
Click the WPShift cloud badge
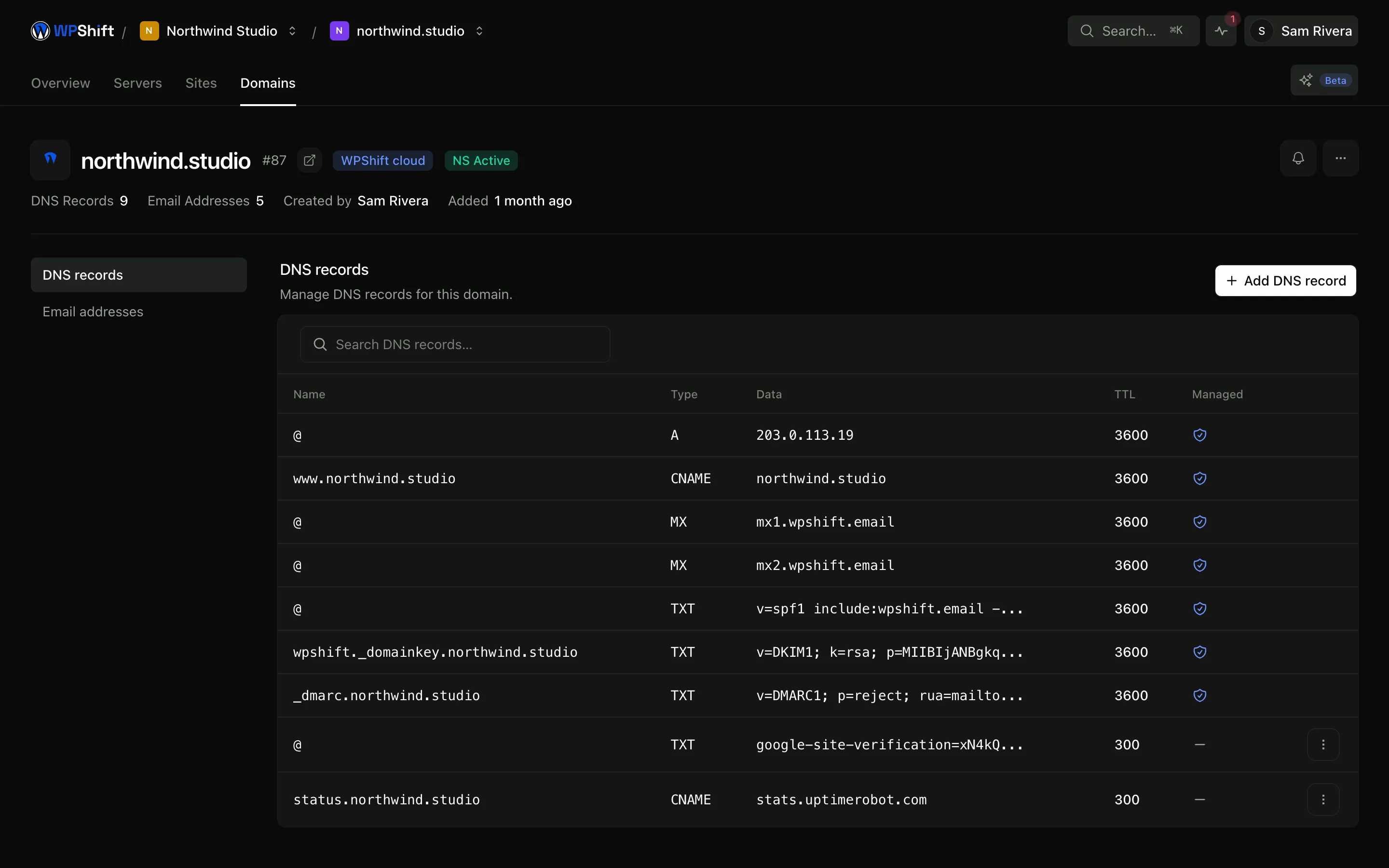pos(383,161)
